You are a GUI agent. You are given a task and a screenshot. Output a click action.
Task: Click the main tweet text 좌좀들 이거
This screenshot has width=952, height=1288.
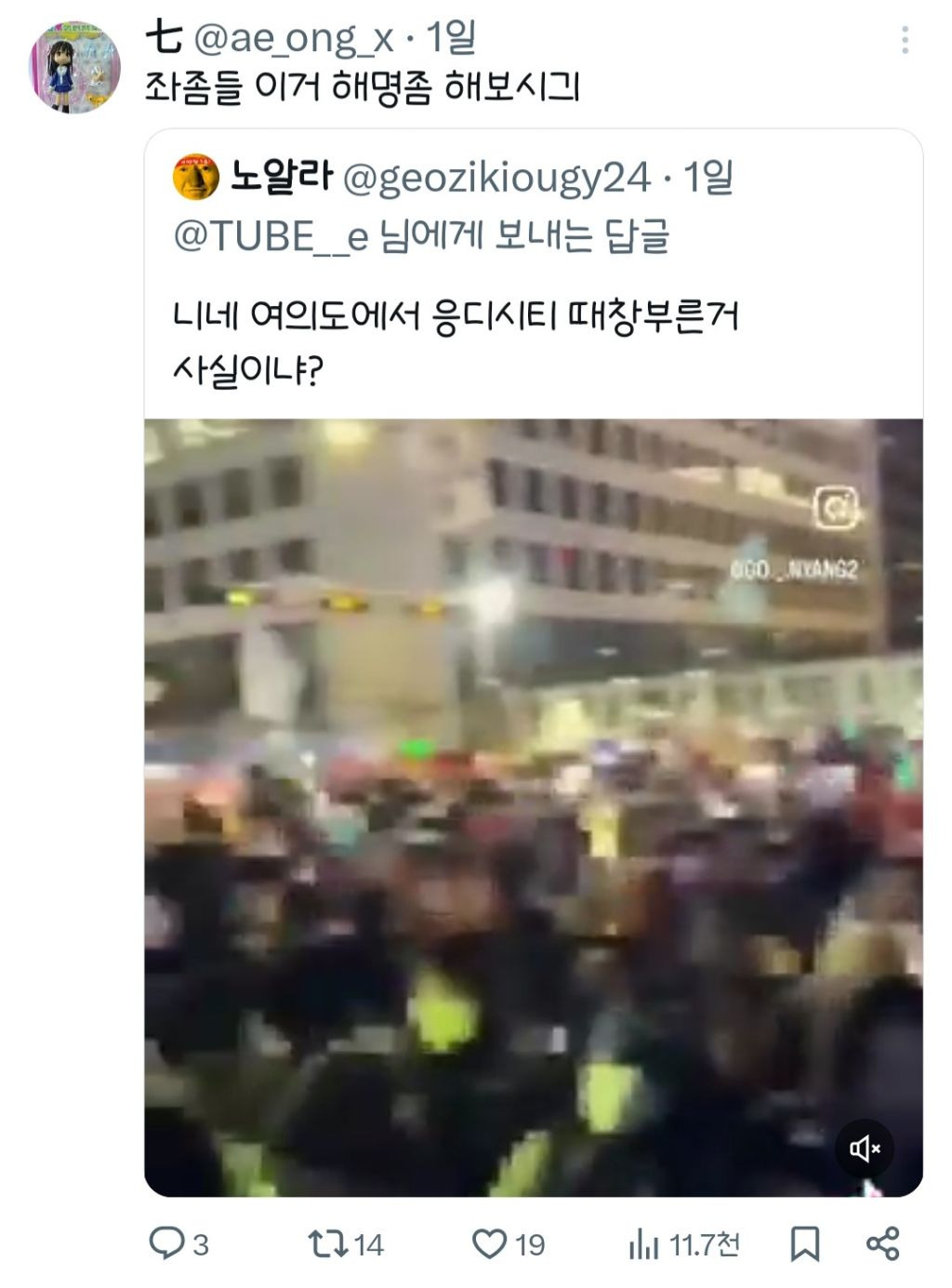(233, 86)
